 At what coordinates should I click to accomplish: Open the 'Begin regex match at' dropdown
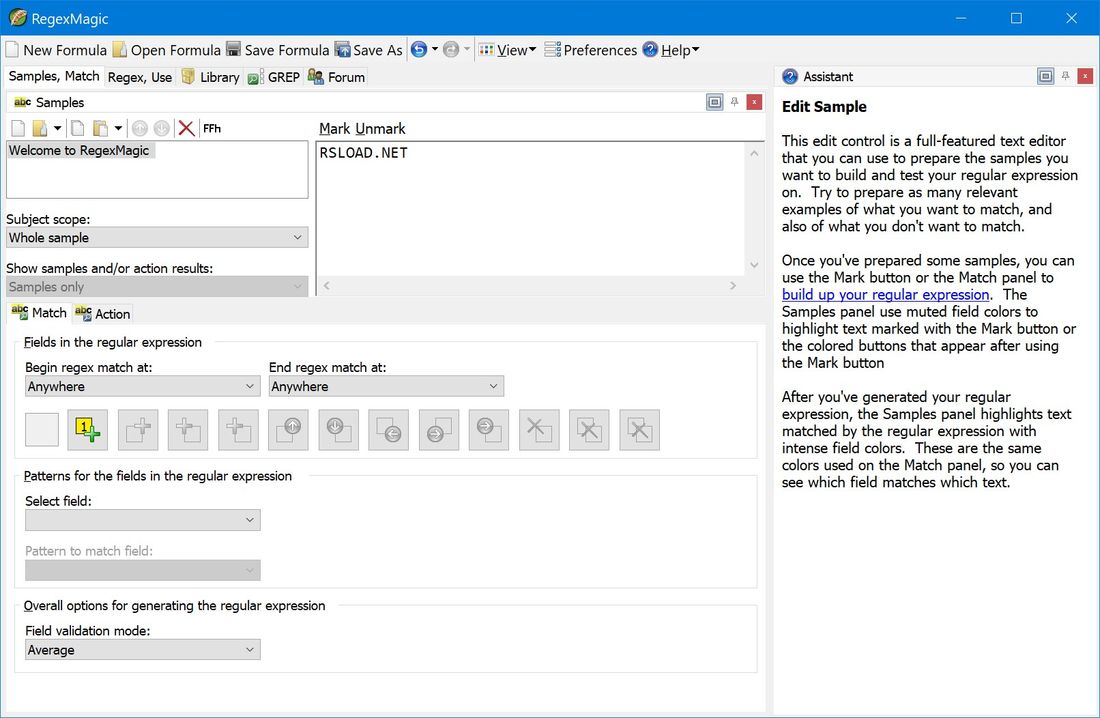[250, 386]
